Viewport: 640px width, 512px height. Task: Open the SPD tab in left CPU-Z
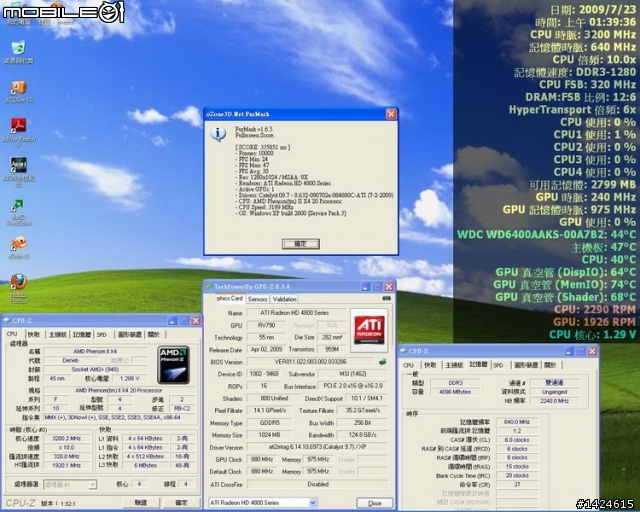pyautogui.click(x=102, y=335)
